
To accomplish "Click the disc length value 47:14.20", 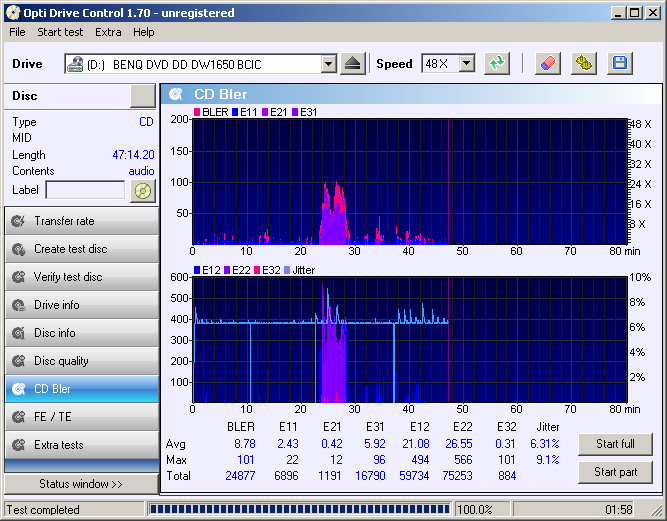I will tap(133, 155).
